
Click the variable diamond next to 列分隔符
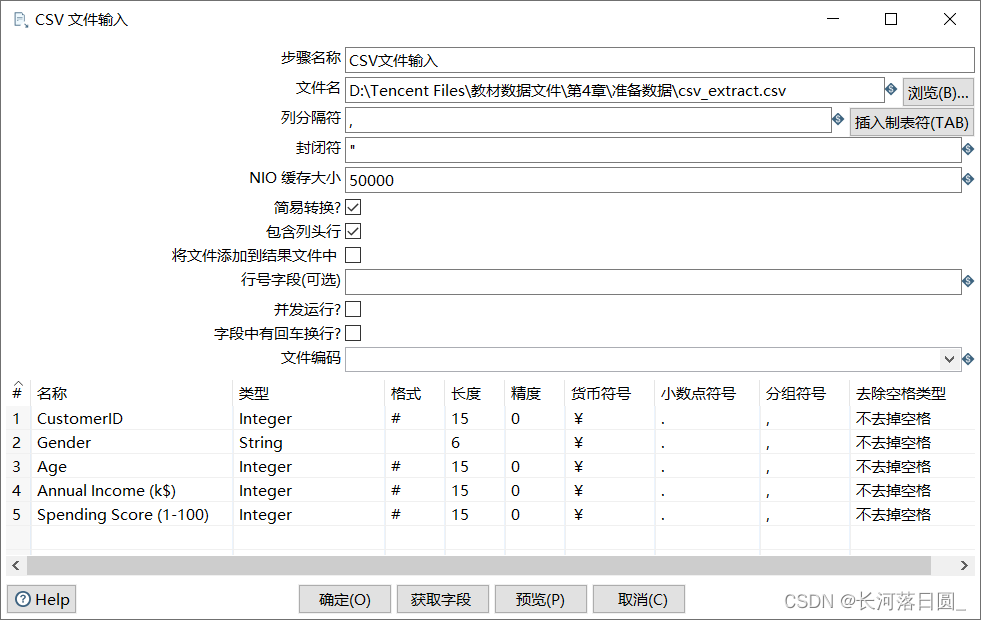[x=838, y=119]
